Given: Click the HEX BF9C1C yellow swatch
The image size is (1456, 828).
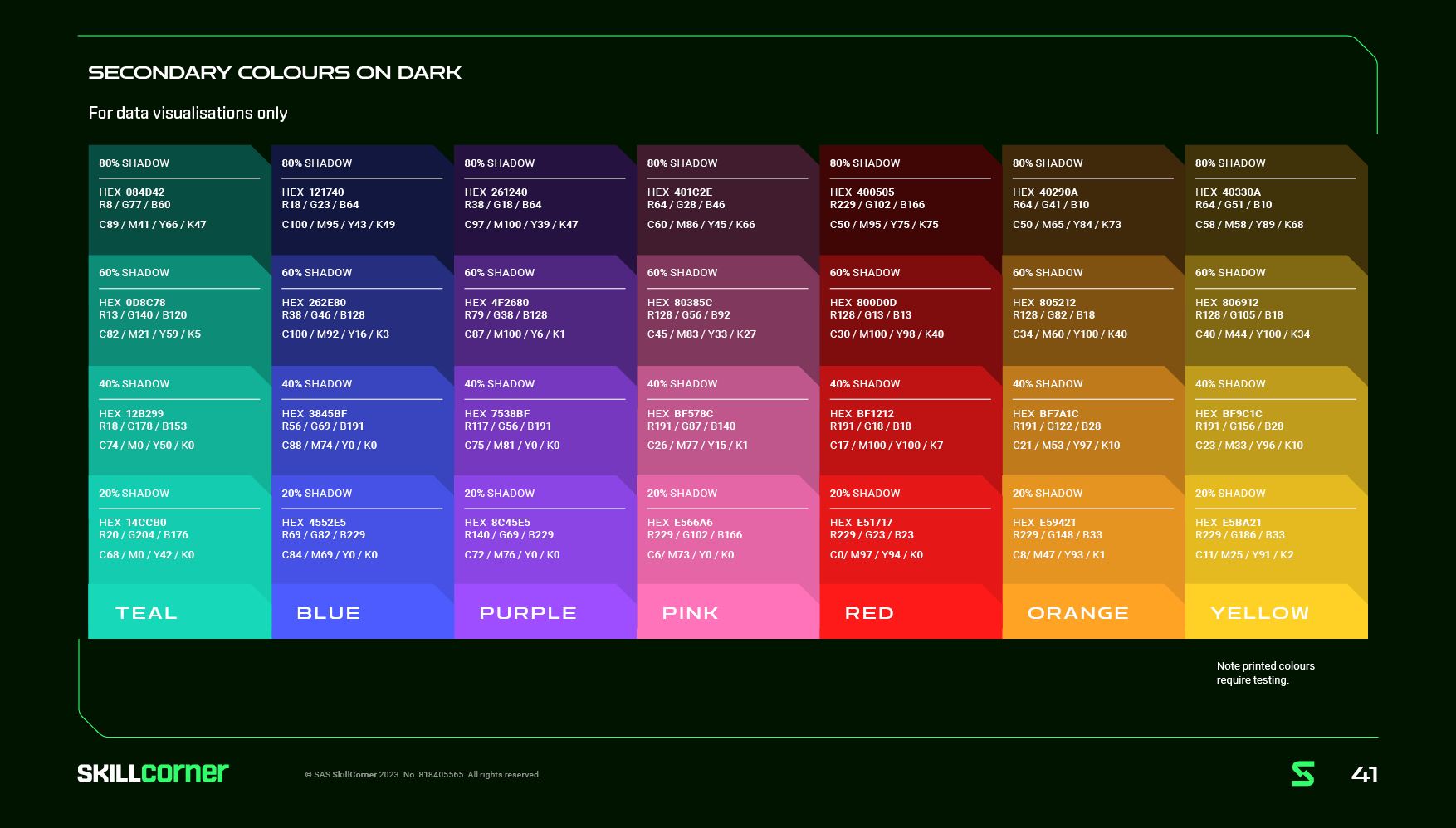Looking at the screenshot, I should 1276,421.
